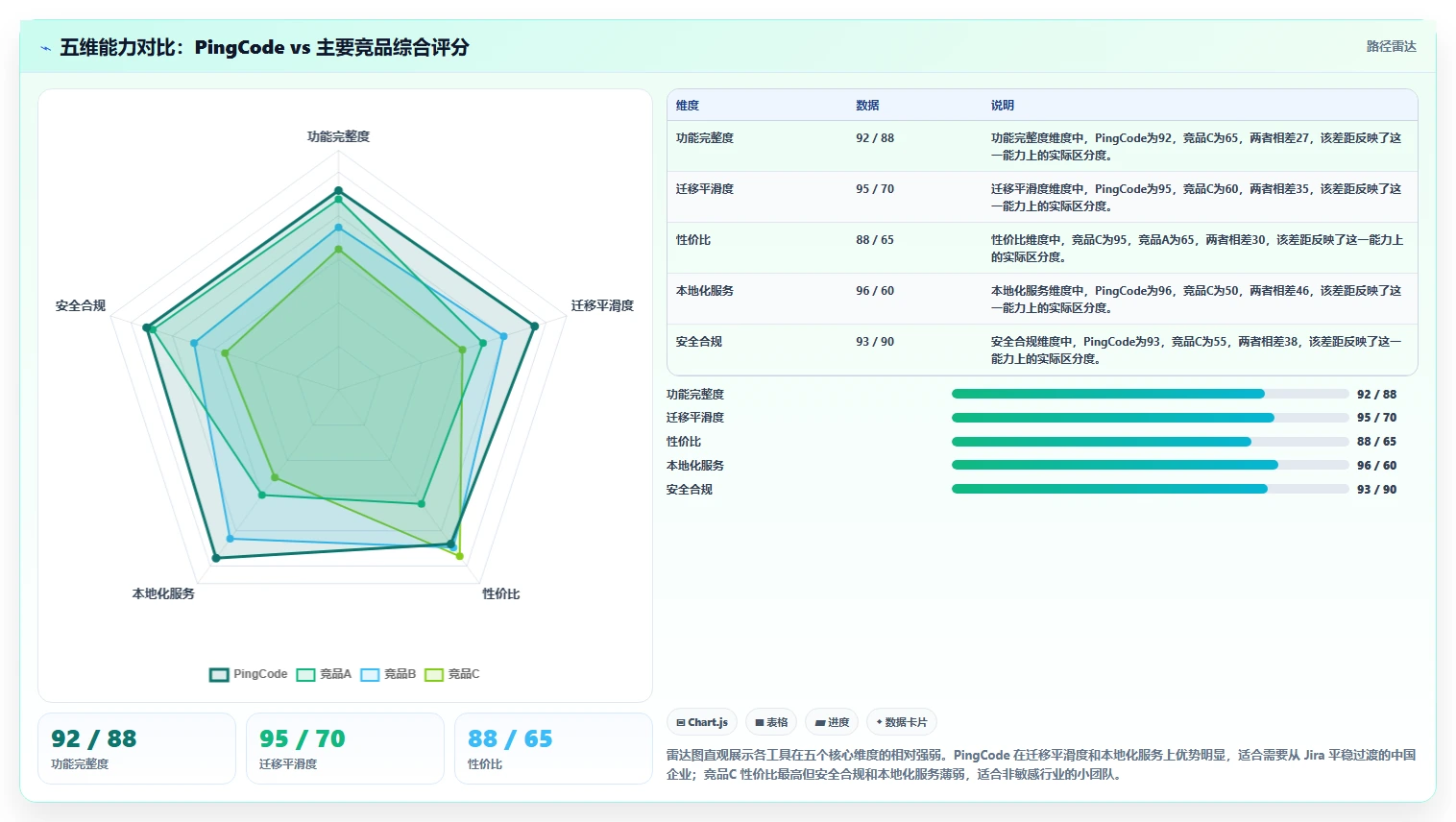
Task: Click PingCode data point on 迁移平滑度 axis
Action: [535, 326]
